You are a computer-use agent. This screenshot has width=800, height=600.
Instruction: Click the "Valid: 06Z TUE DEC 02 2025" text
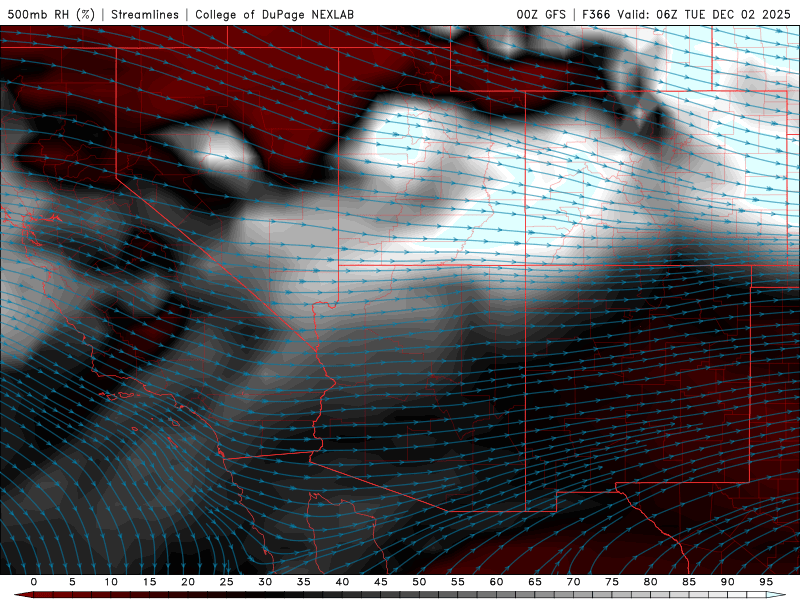click(704, 14)
